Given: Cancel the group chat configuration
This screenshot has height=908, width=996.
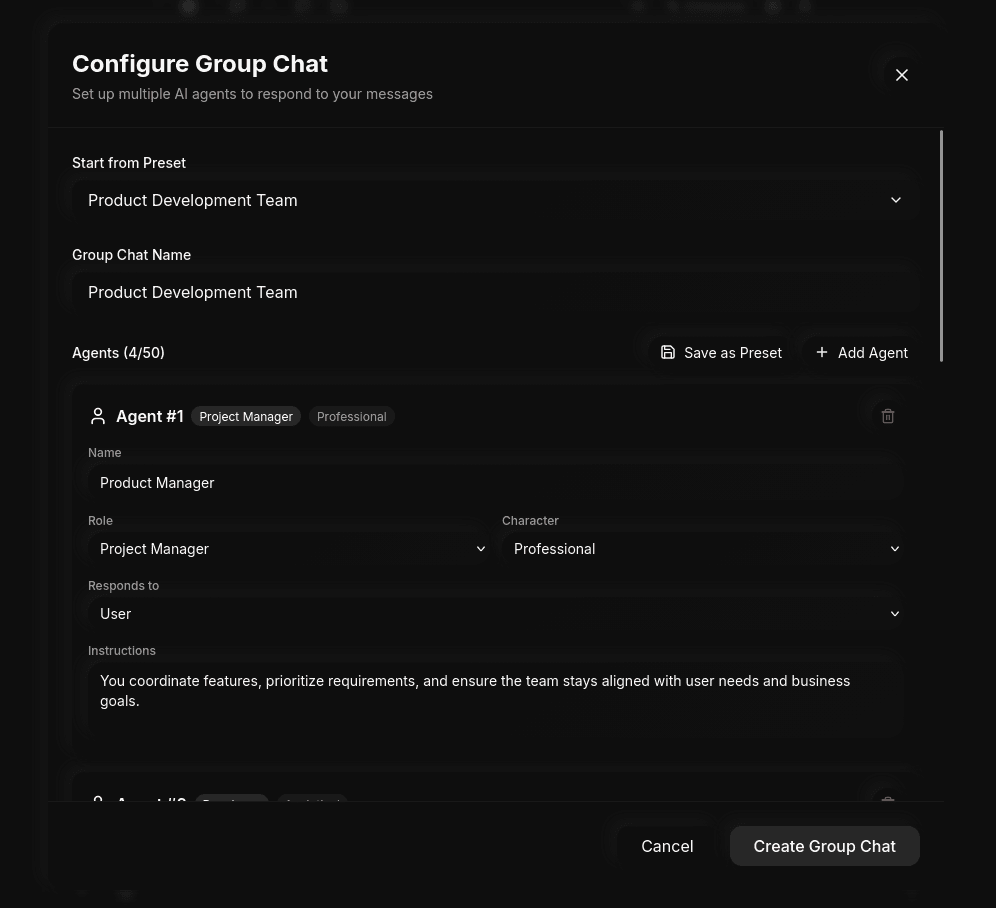Looking at the screenshot, I should [667, 846].
